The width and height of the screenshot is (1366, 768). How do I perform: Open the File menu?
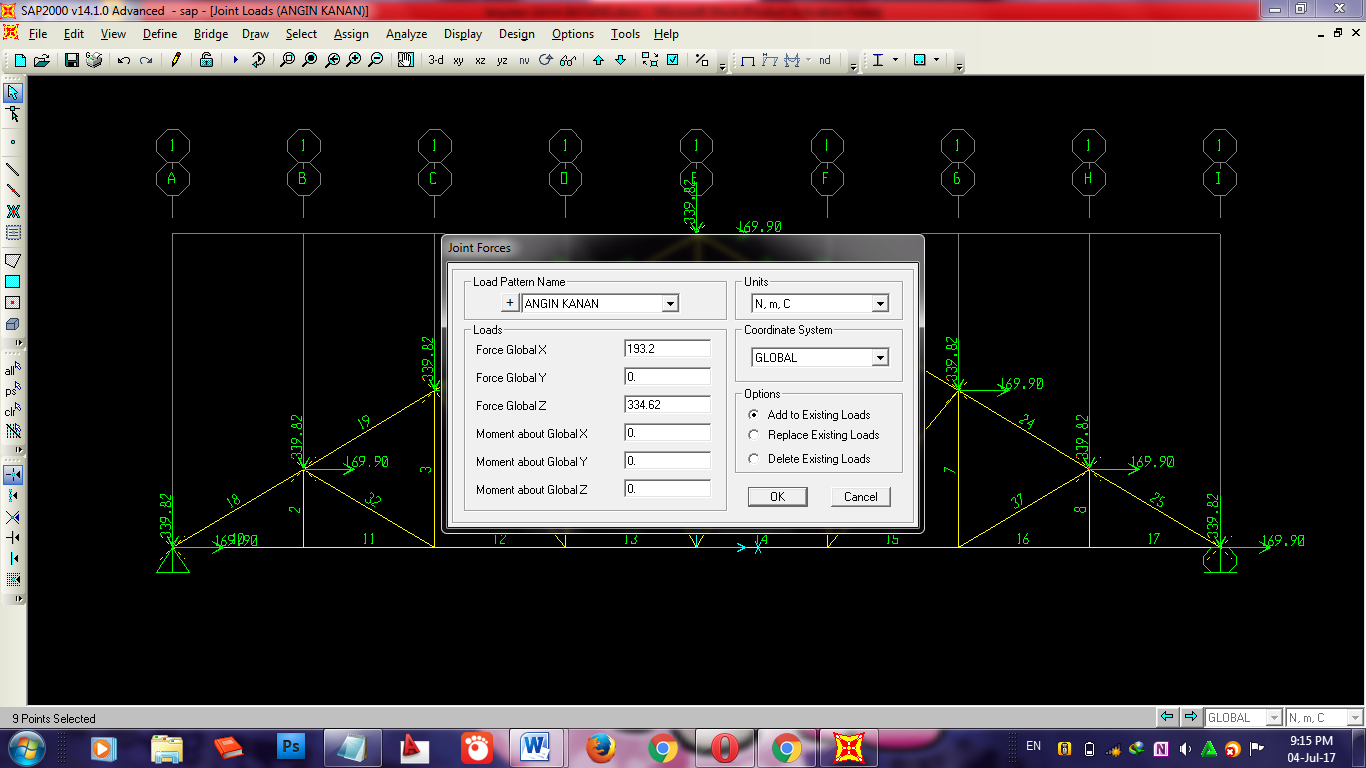tap(38, 34)
